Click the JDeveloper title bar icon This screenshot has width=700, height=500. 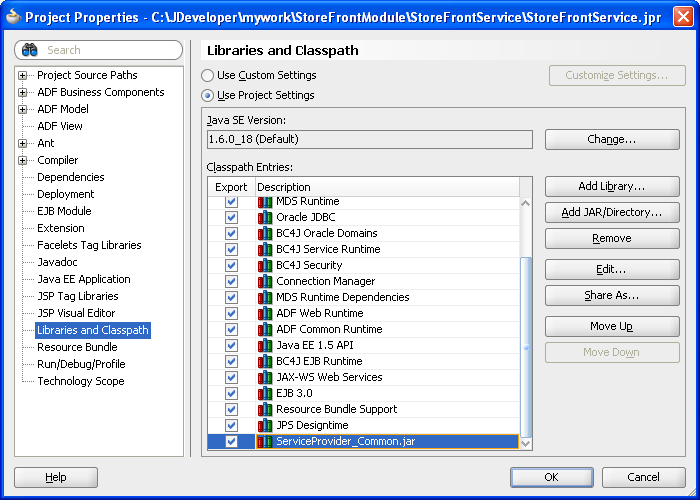tap(13, 16)
